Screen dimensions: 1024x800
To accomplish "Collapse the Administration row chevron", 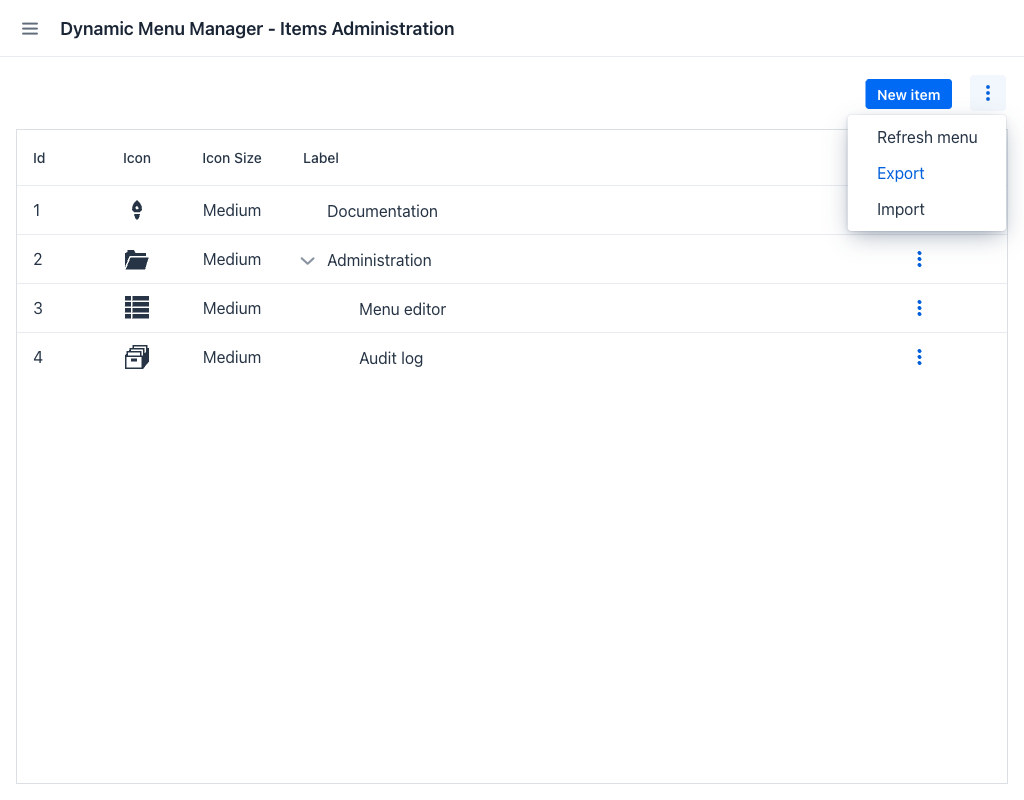I will [x=307, y=261].
